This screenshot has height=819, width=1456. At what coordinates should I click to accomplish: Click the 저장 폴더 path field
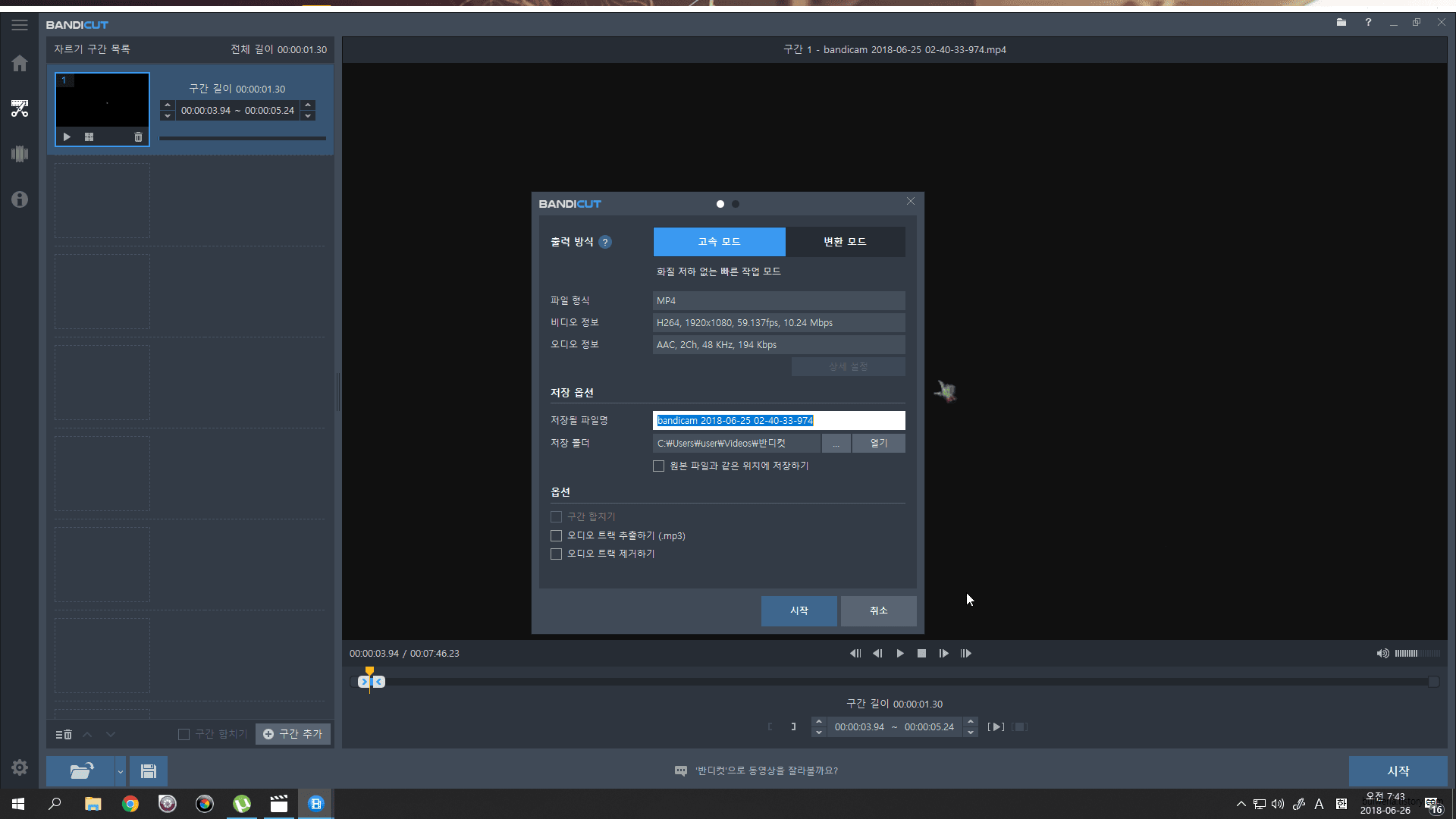(736, 444)
